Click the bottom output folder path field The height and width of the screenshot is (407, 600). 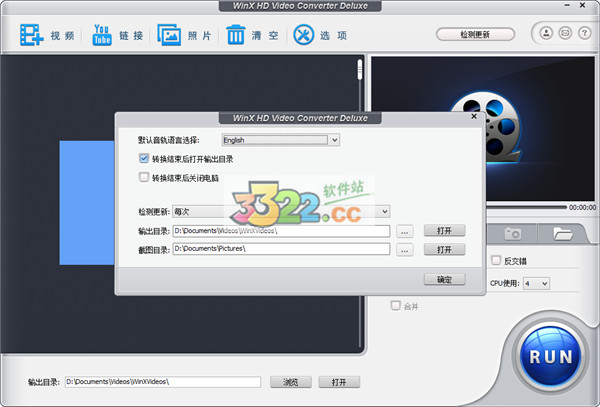point(163,382)
